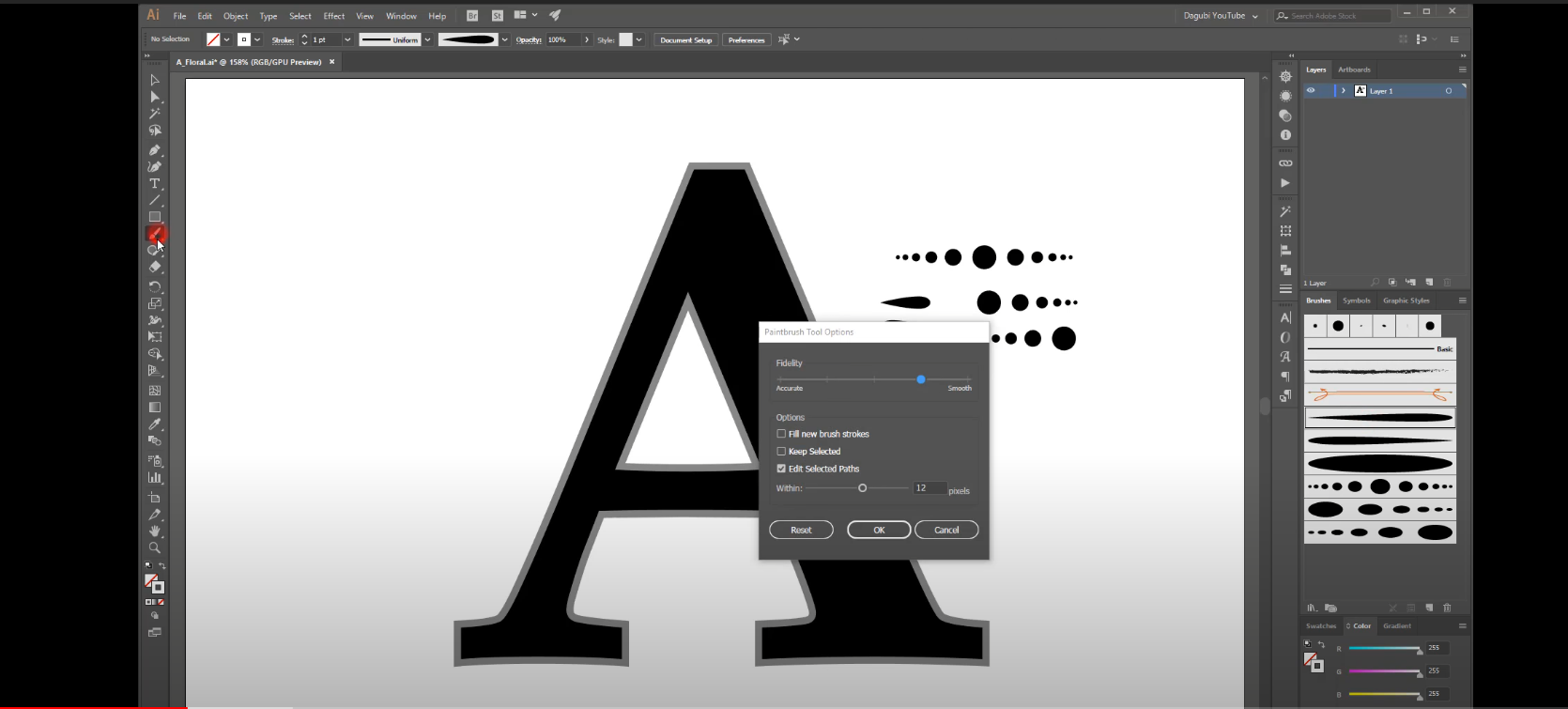Select the Type tool in toolbar
This screenshot has height=709, width=1568.
(x=155, y=184)
